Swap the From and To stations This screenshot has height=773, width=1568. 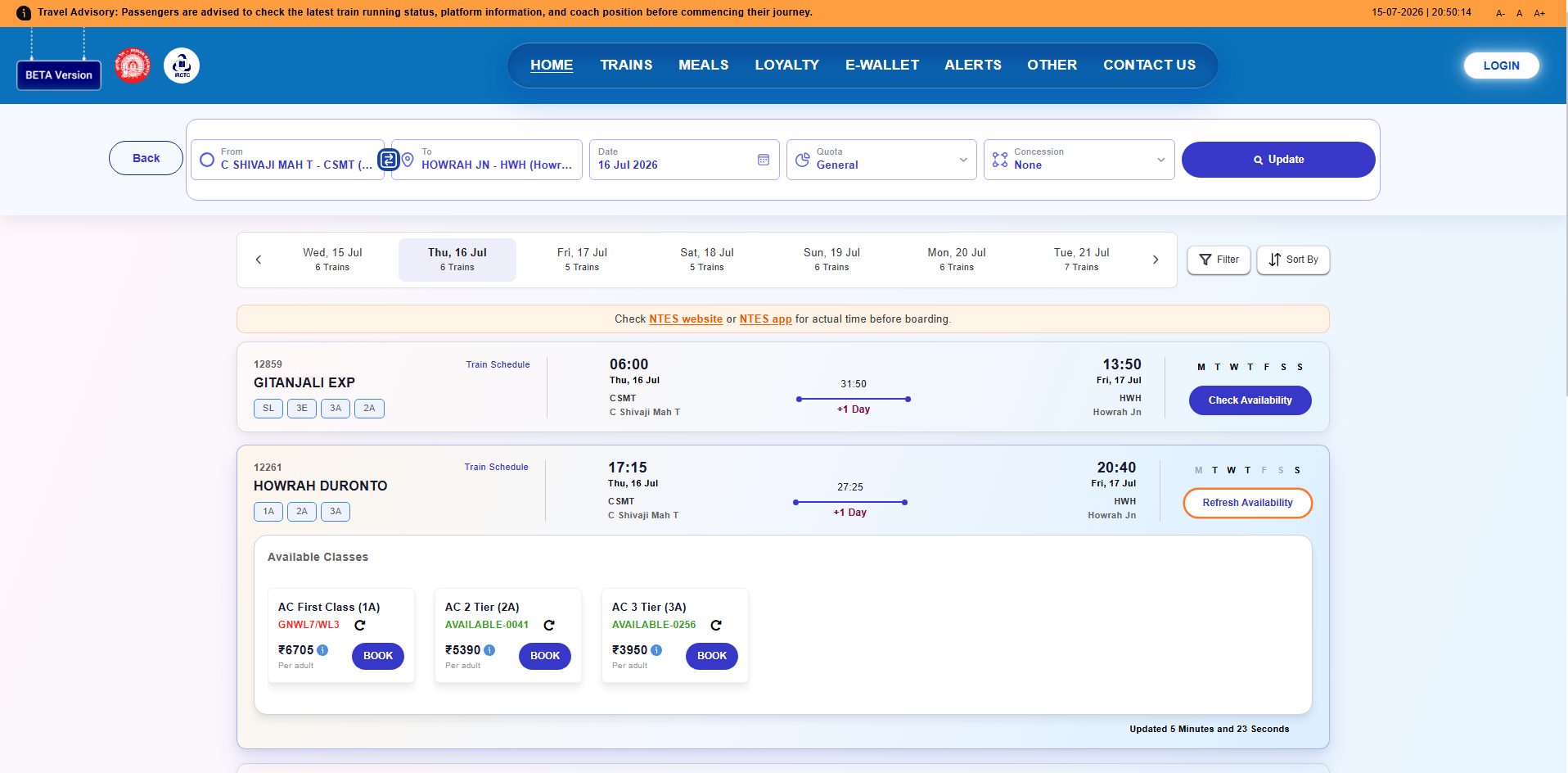pos(389,159)
